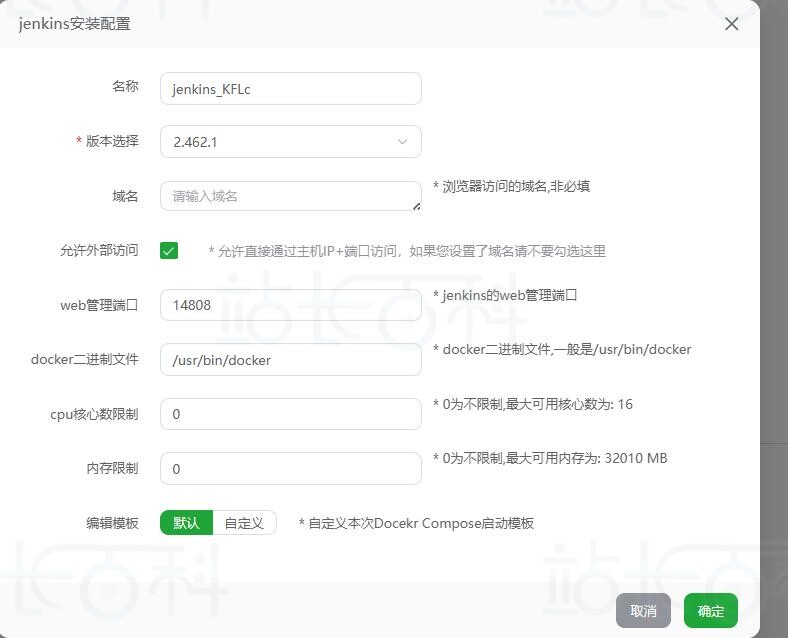The image size is (788, 638).
Task: Uncheck the 允许外部访问 checkbox
Action: click(x=169, y=250)
